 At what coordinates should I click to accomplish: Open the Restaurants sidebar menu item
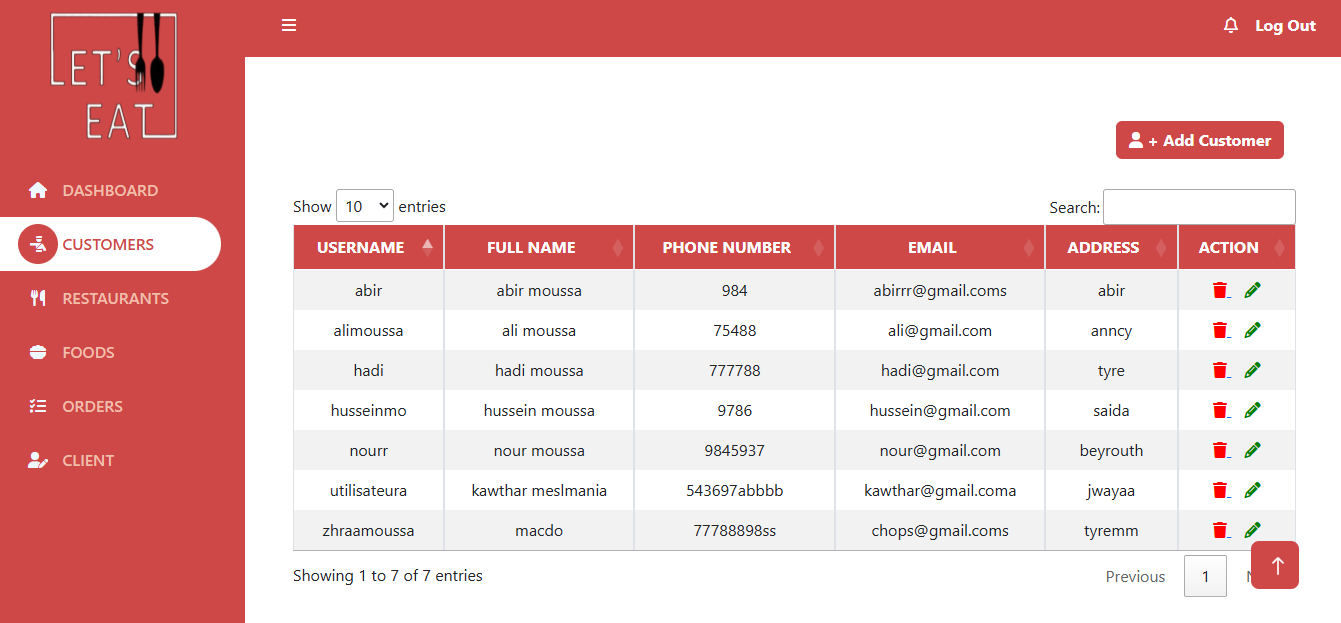pyautogui.click(x=115, y=298)
